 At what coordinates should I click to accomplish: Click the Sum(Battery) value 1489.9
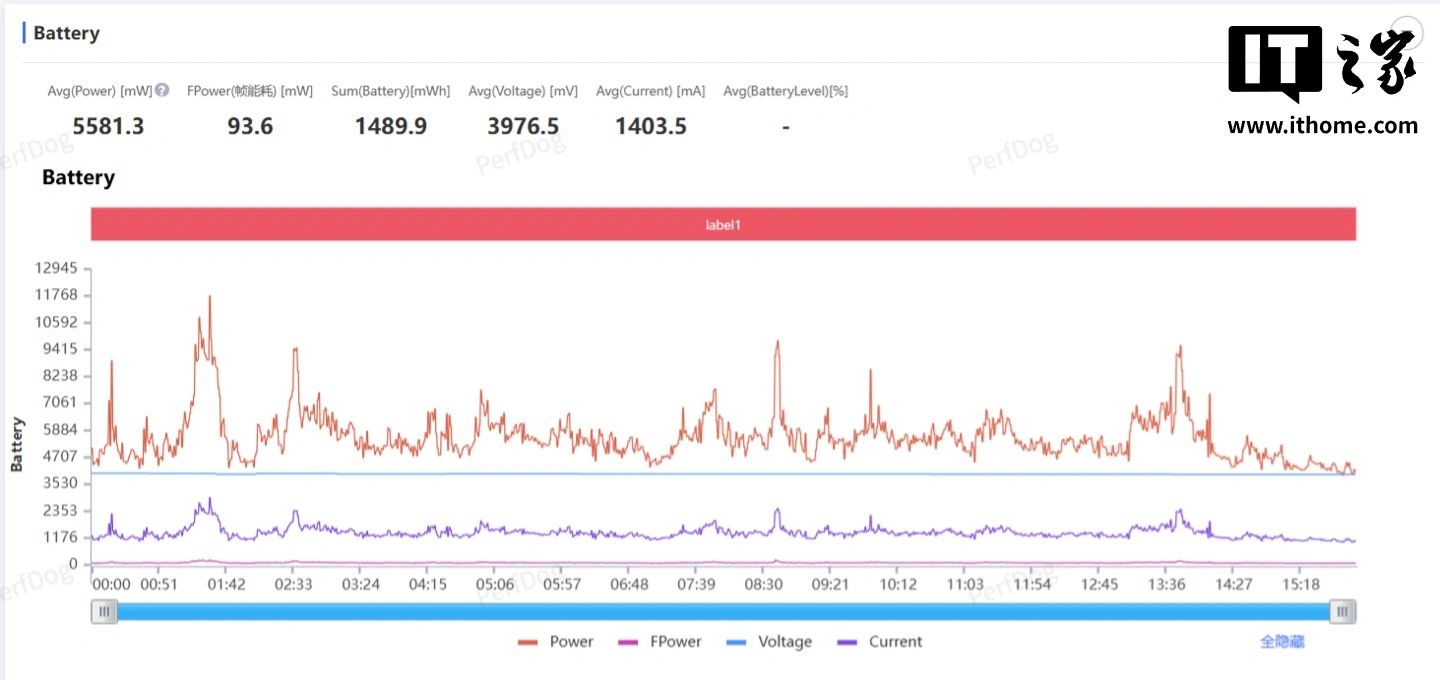(x=391, y=126)
